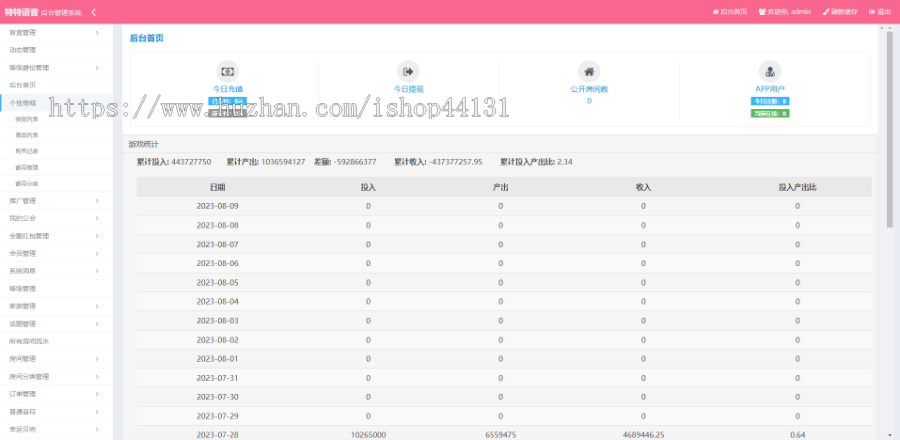Open 所有房间流水 in the sidebar
Screen dimensions: 900x440
pyautogui.click(x=29, y=341)
